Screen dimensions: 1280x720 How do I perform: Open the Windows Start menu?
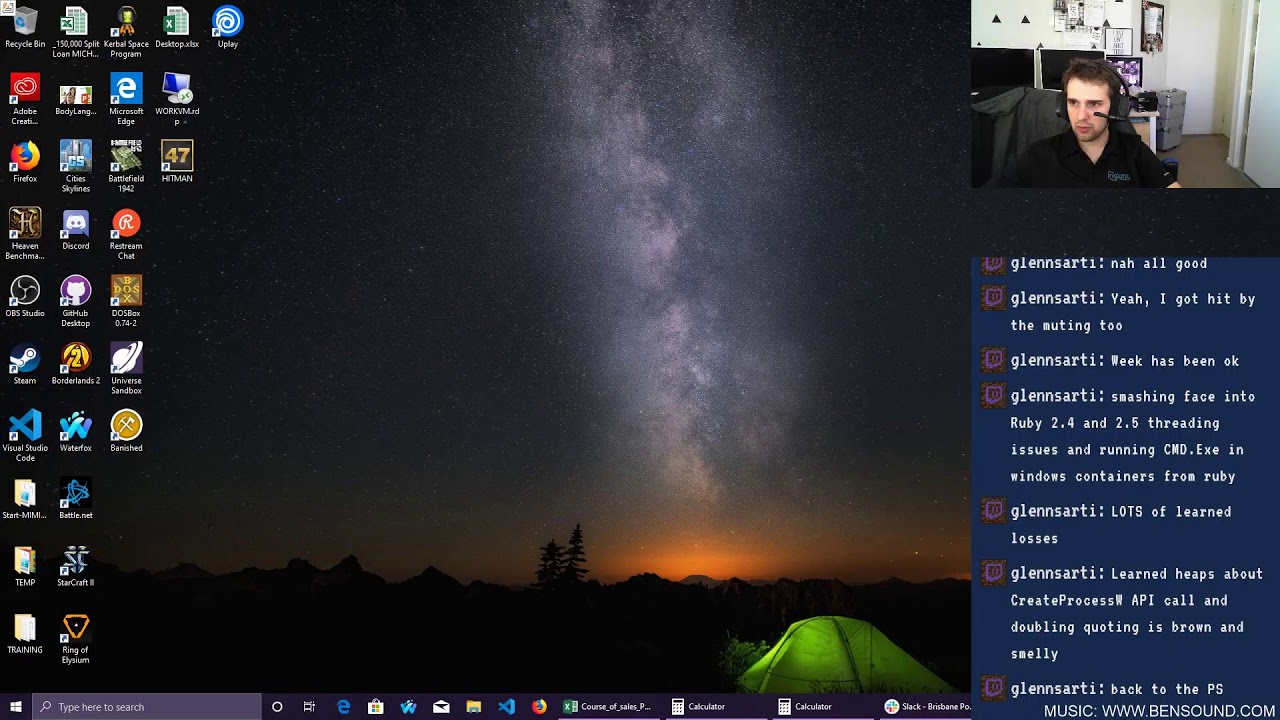pyautogui.click(x=16, y=707)
